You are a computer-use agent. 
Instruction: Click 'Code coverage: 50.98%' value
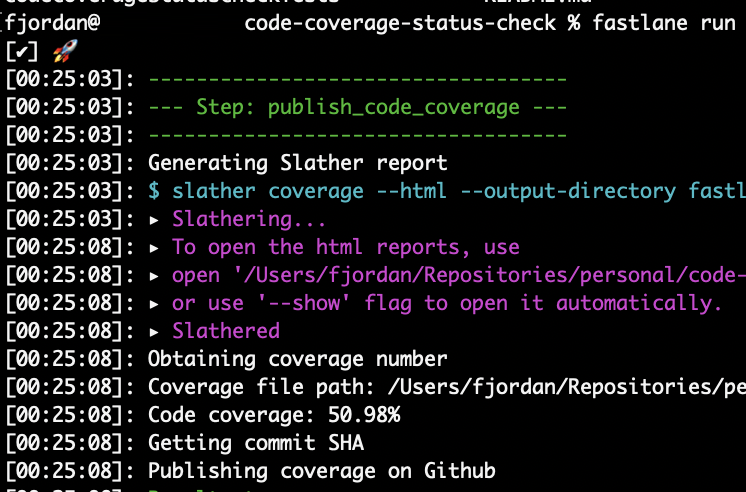pos(274,415)
